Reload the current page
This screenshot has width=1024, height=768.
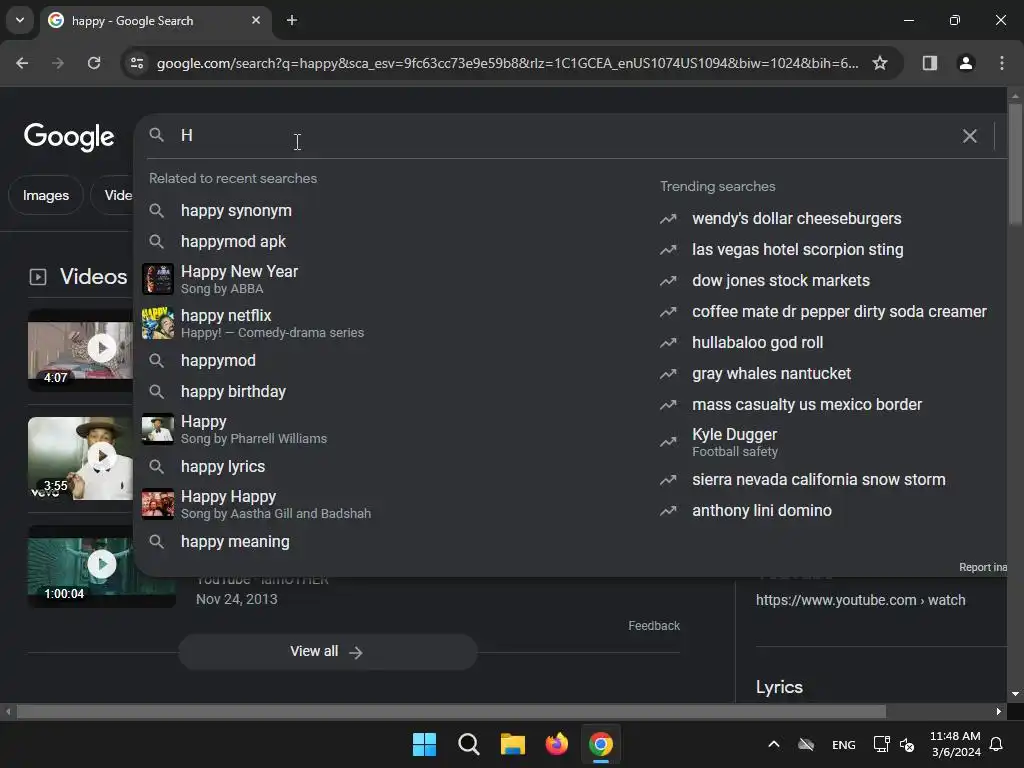click(x=94, y=63)
